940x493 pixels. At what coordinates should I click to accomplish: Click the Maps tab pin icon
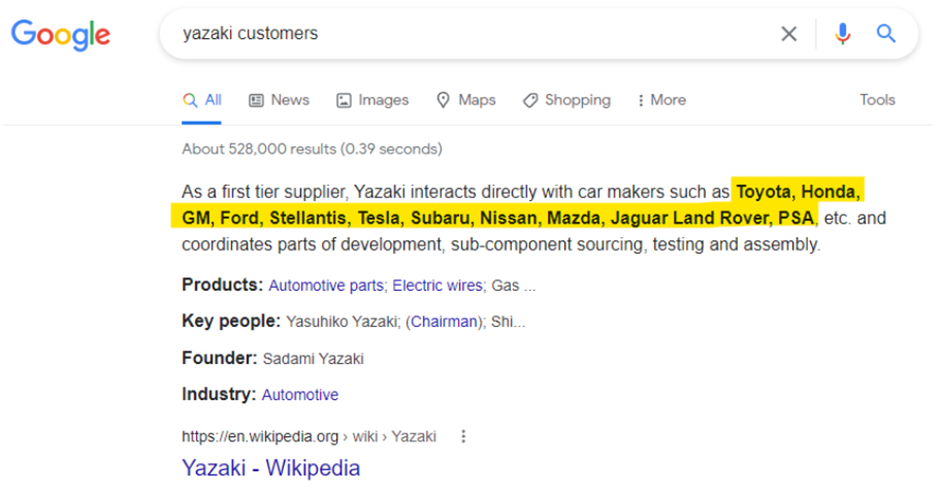[443, 100]
